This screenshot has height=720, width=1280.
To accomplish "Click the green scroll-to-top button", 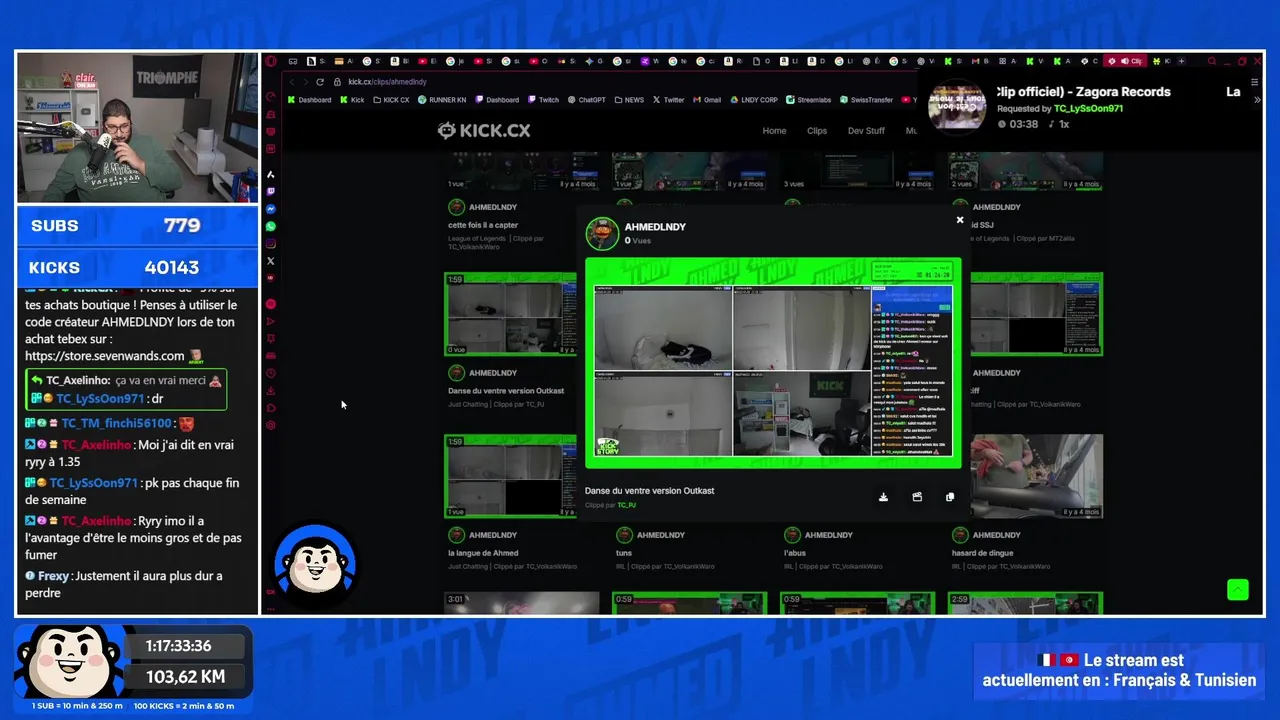I will (x=1238, y=590).
